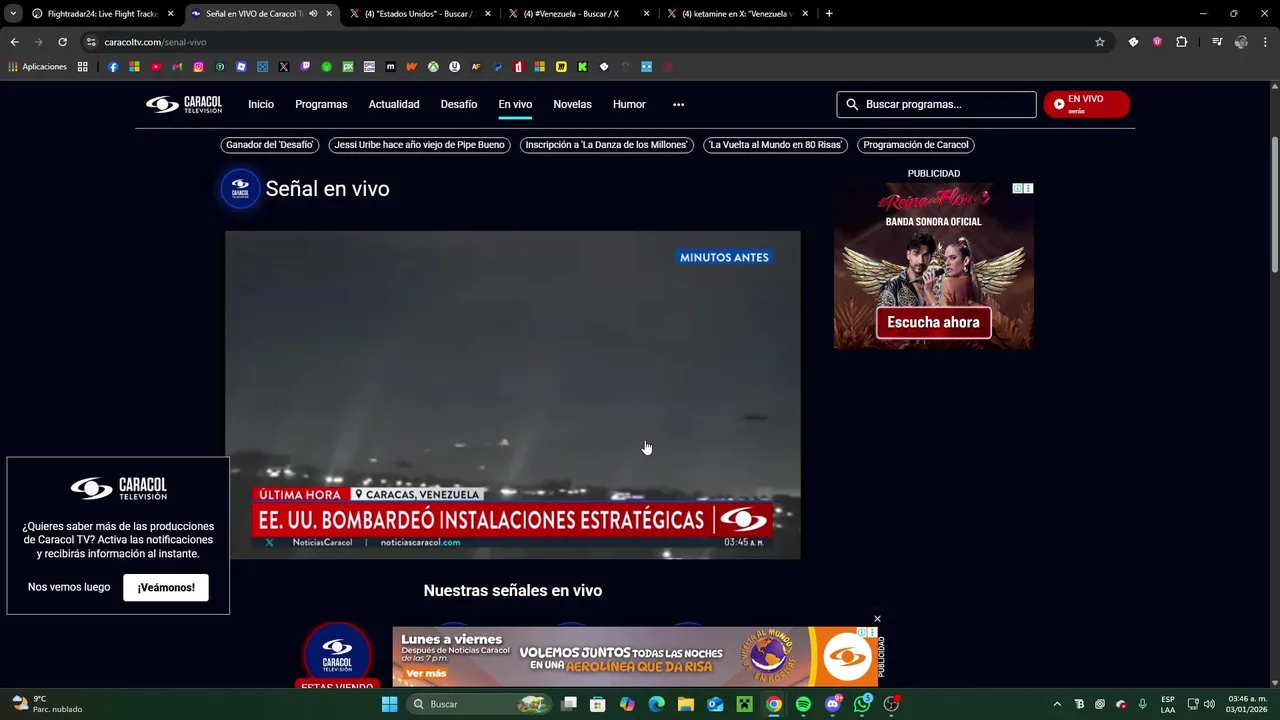Open the YouTube bookmark
The height and width of the screenshot is (720, 1280).
pyautogui.click(x=156, y=67)
